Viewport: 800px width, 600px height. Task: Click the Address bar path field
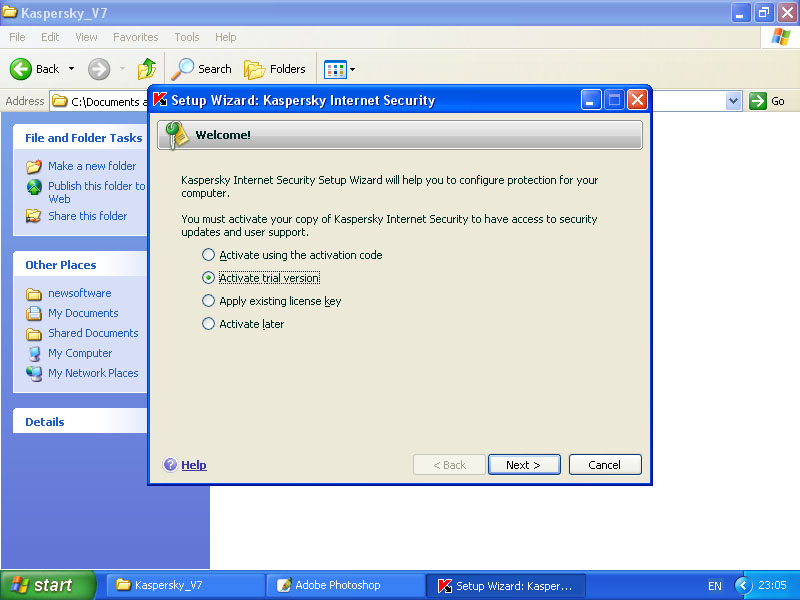(x=99, y=102)
